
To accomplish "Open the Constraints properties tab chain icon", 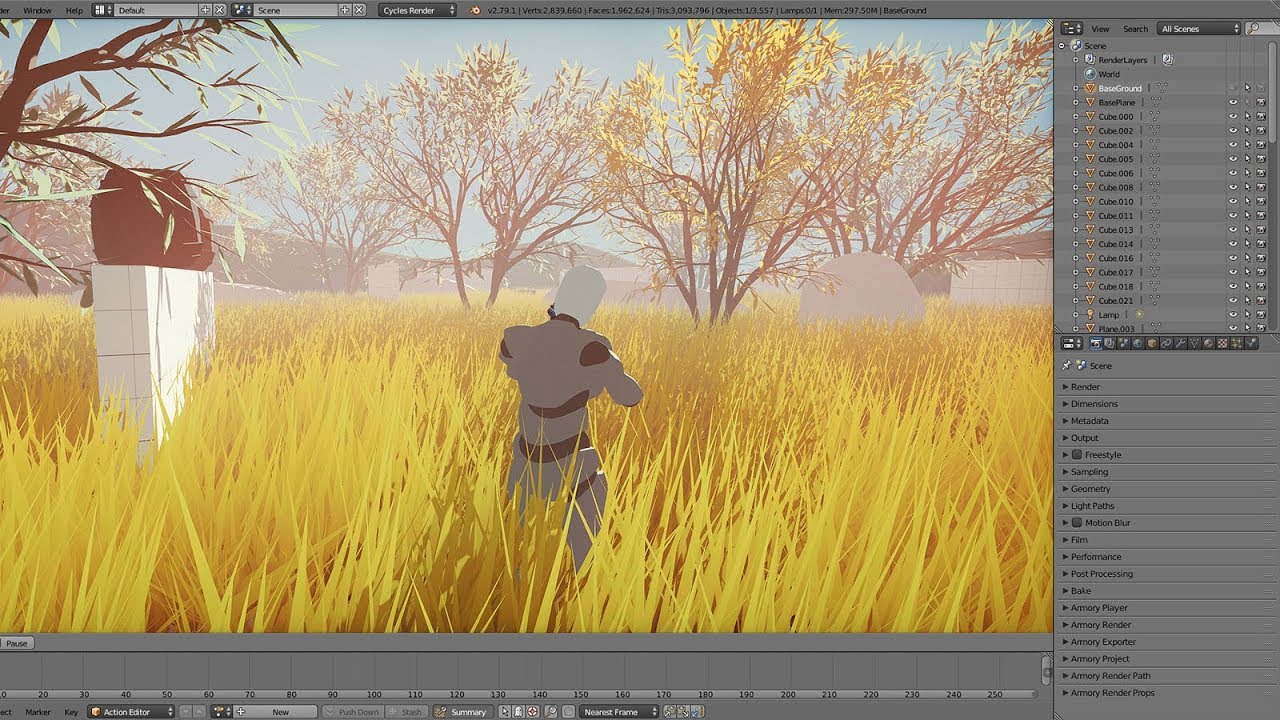I will pos(1166,343).
